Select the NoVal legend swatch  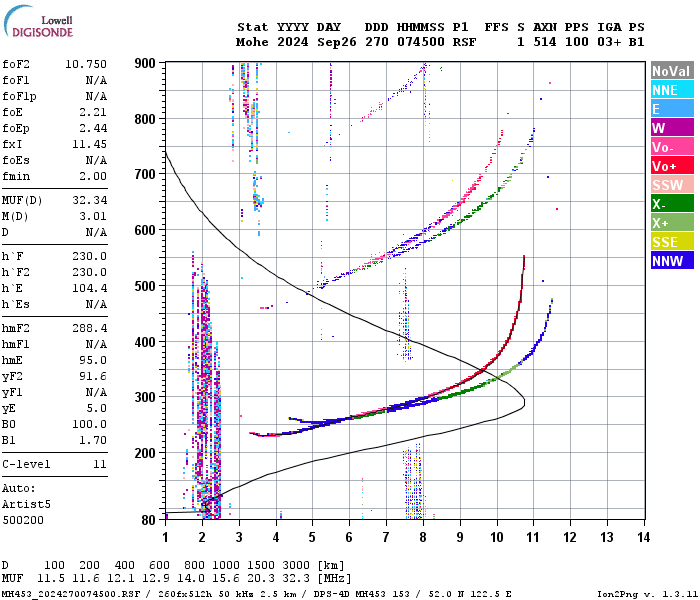(x=670, y=71)
